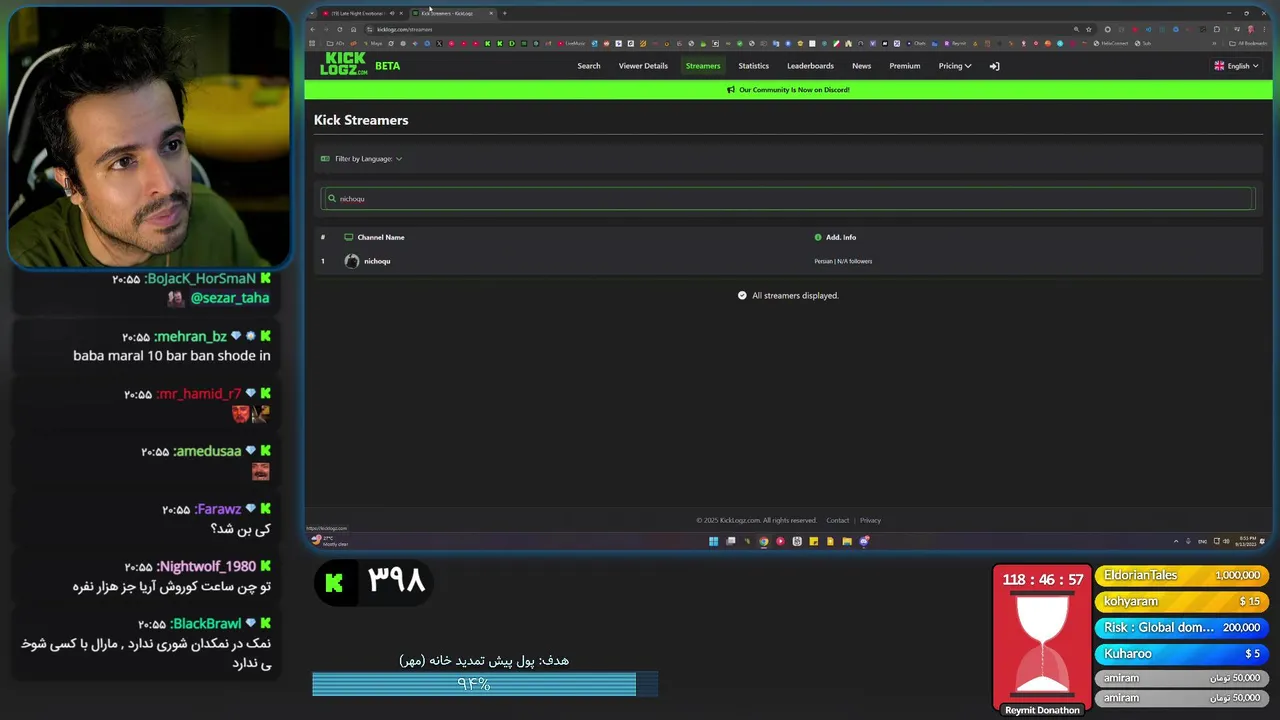Go to Statistics page
Viewport: 1280px width, 720px height.
[x=754, y=66]
